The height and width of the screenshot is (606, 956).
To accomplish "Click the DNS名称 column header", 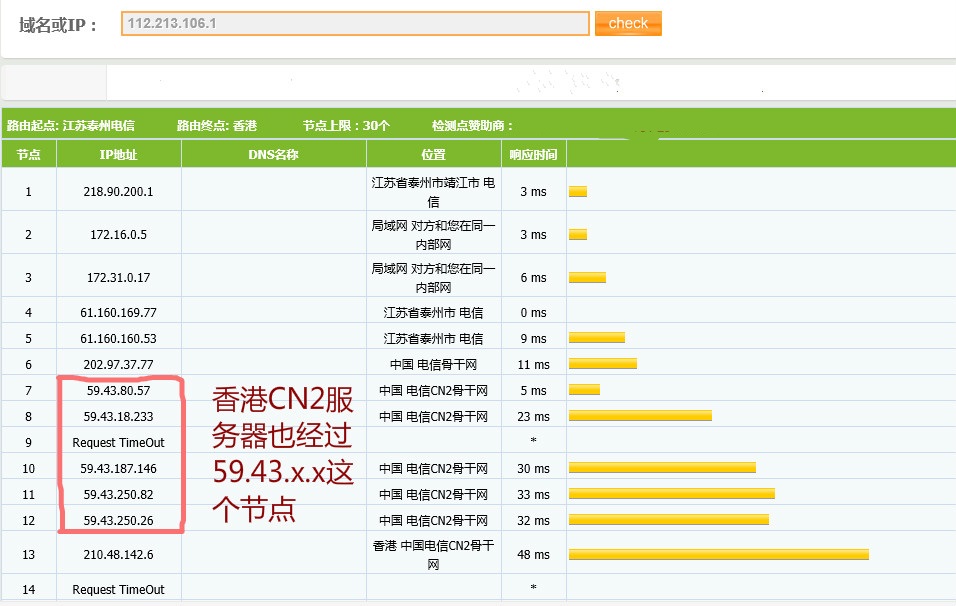I will pyautogui.click(x=273, y=154).
